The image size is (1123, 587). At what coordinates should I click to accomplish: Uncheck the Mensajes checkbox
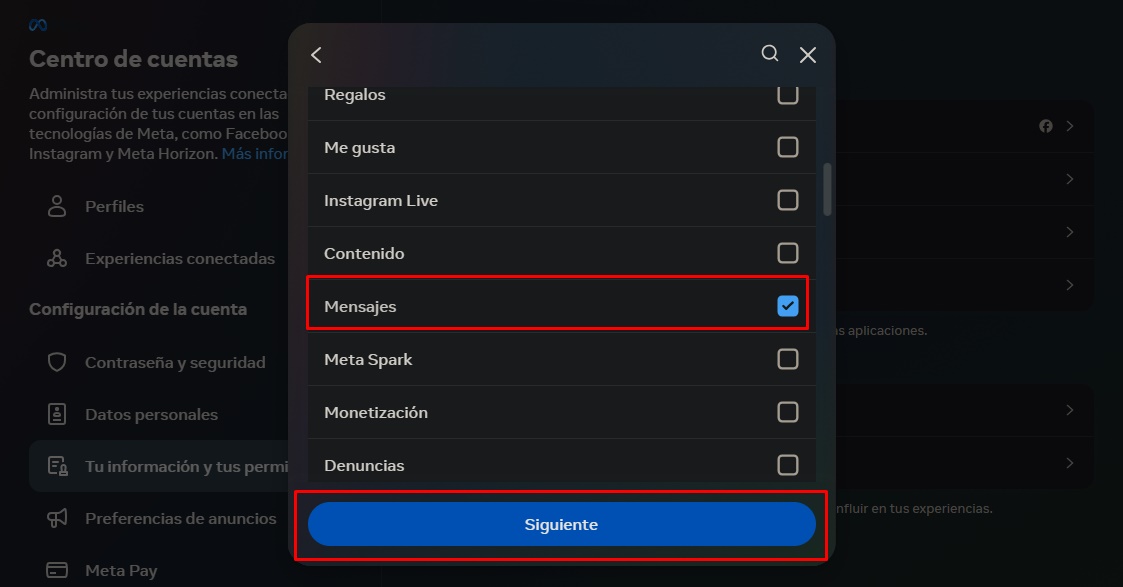coord(788,306)
